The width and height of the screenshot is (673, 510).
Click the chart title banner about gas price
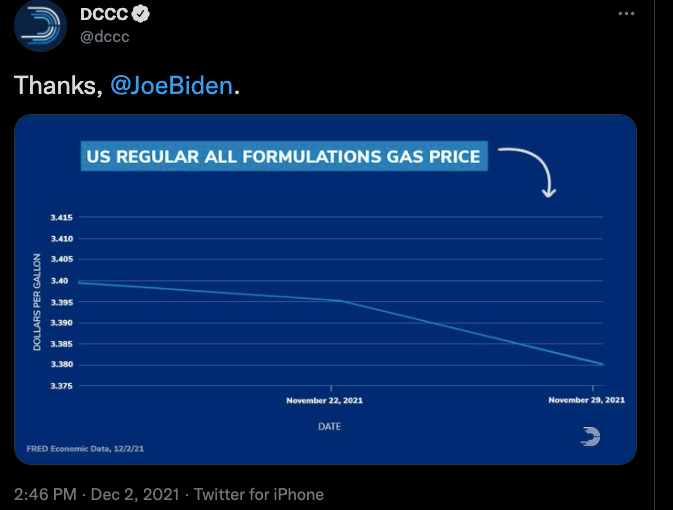pyautogui.click(x=283, y=157)
